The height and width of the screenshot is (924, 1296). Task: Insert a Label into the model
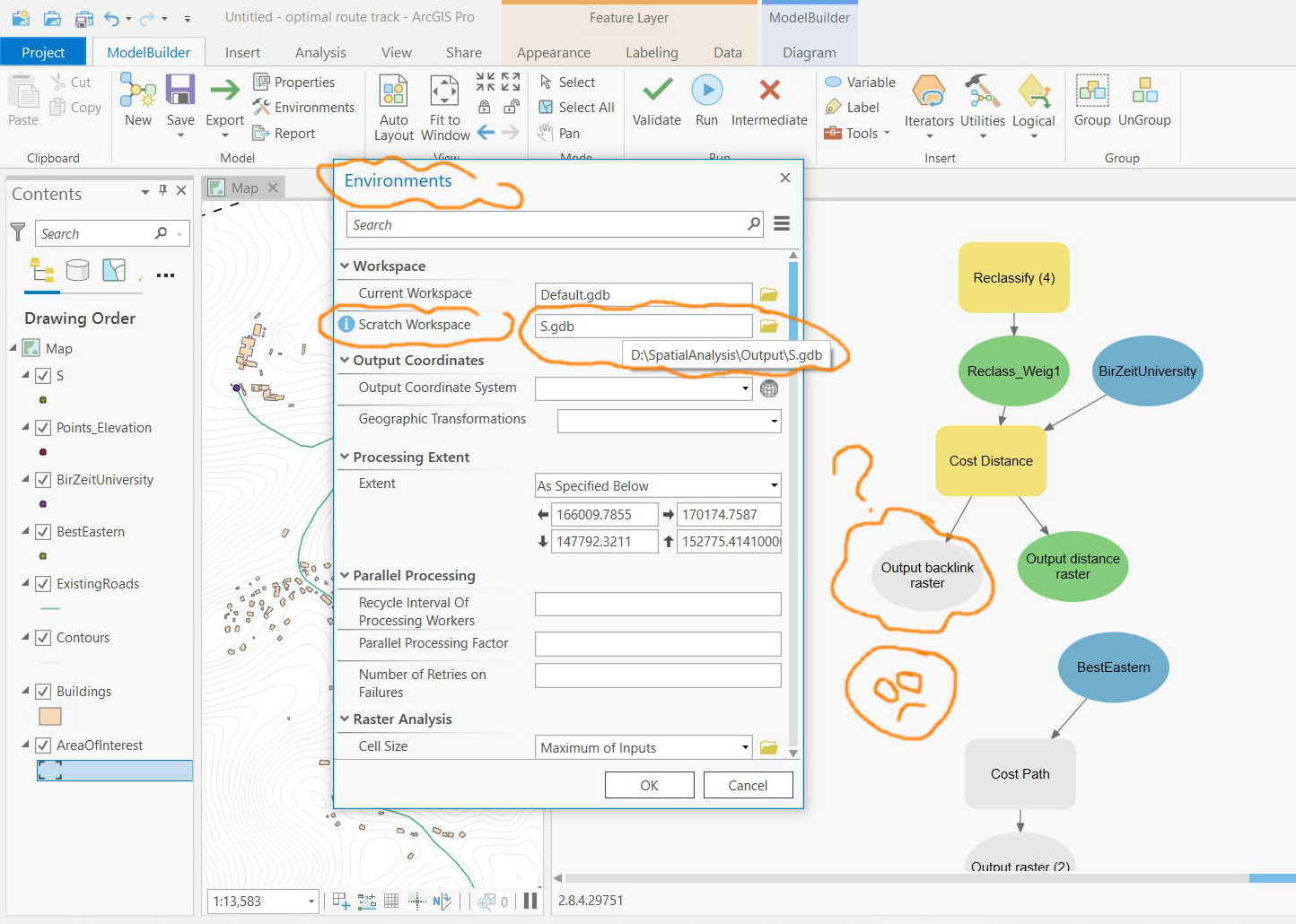point(852,107)
